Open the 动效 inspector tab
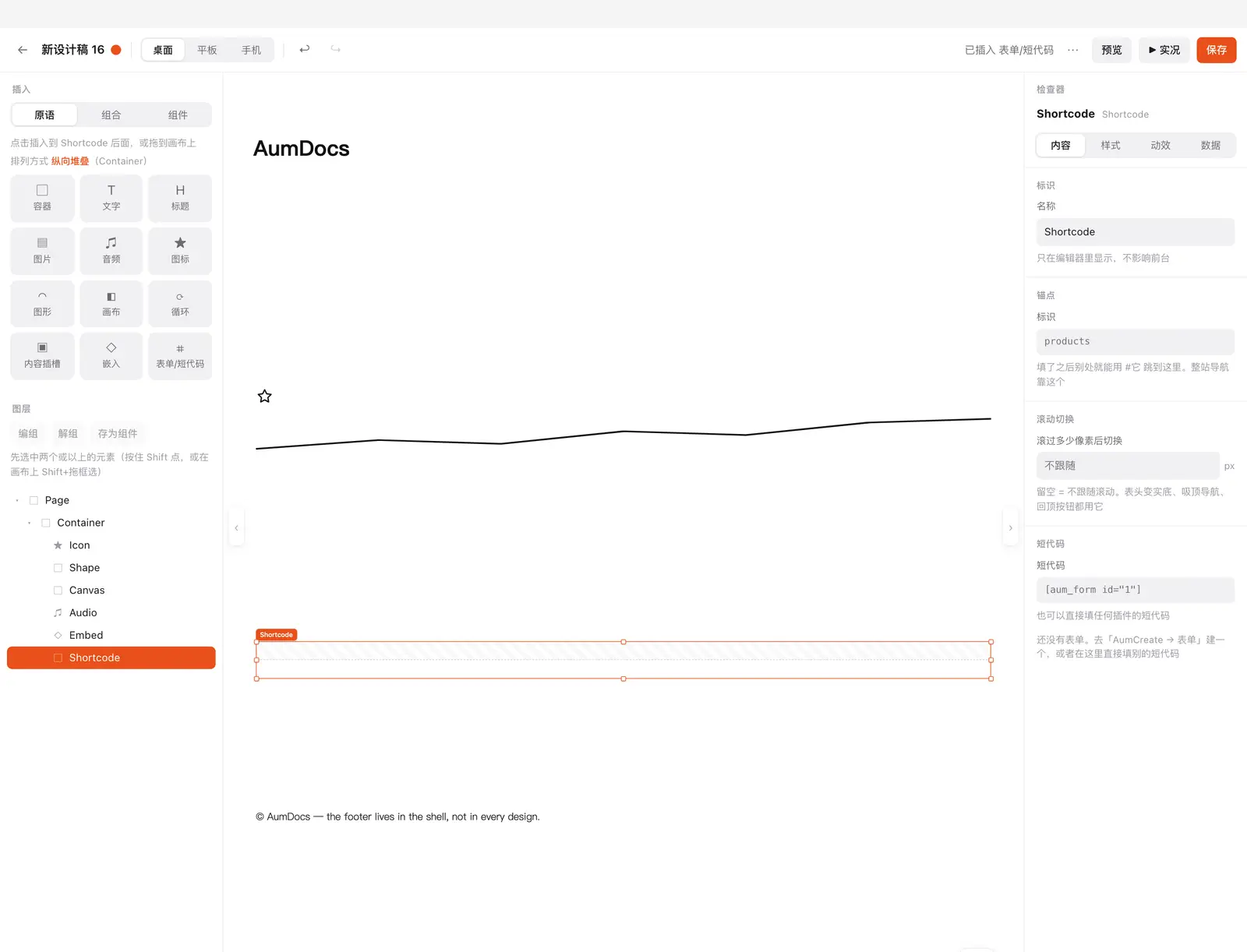1247x952 pixels. pyautogui.click(x=1160, y=145)
